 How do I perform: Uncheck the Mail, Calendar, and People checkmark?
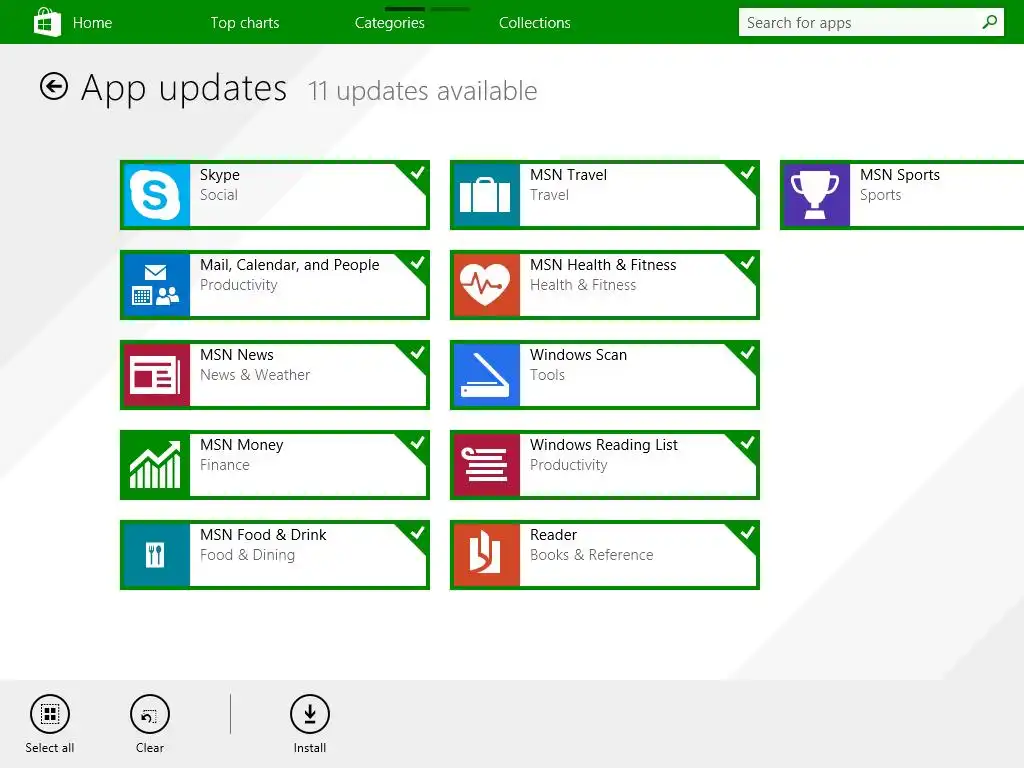click(x=417, y=263)
